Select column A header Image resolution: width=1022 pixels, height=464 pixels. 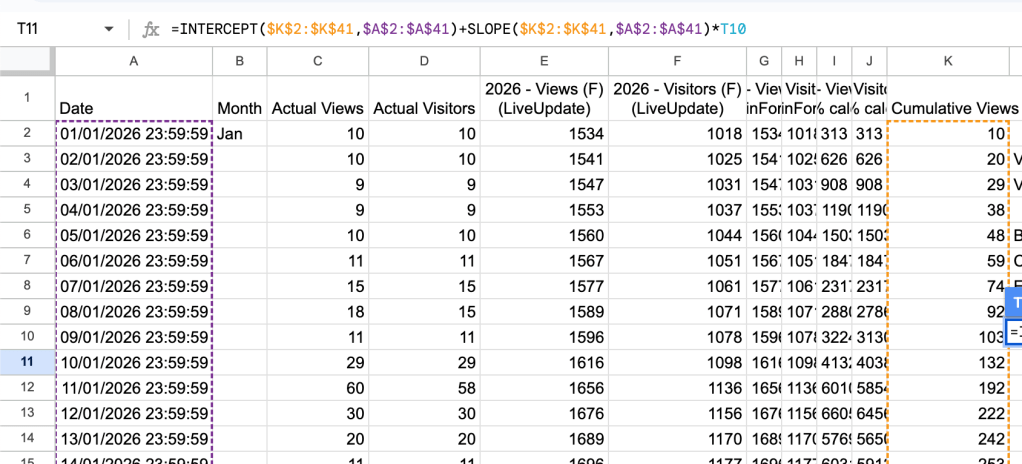(133, 62)
